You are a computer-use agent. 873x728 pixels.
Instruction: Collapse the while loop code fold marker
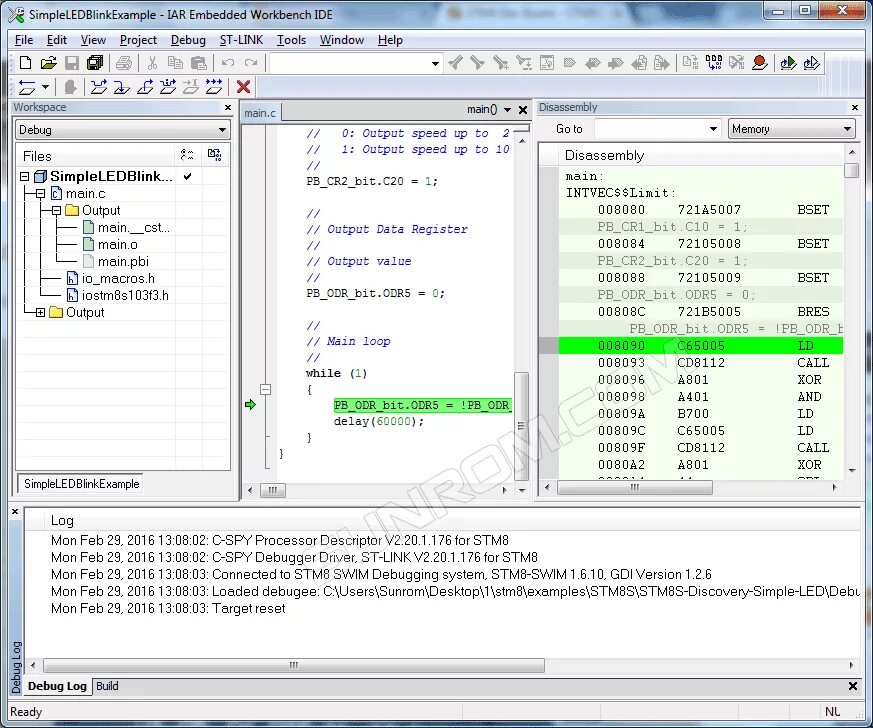tap(266, 390)
